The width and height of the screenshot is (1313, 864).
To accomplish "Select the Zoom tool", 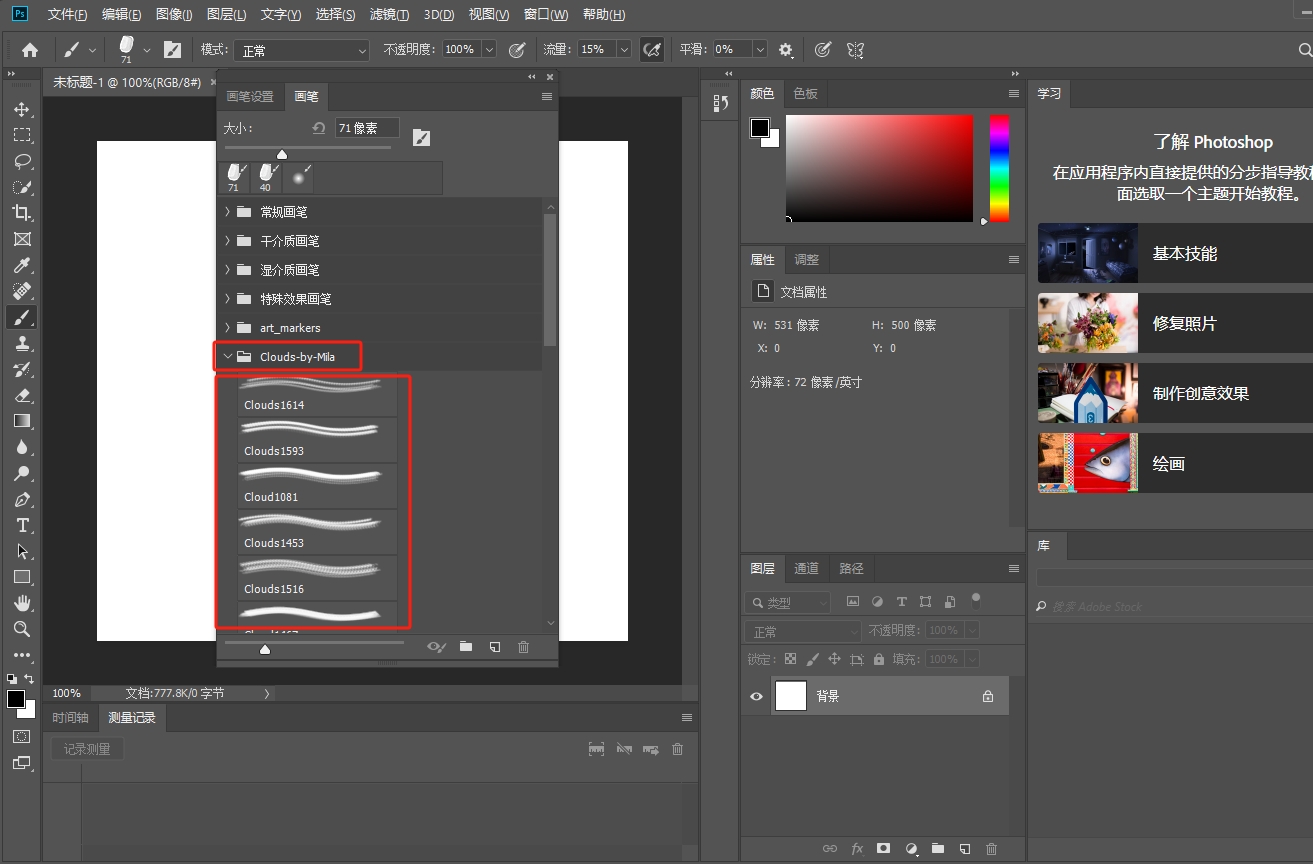I will point(22,629).
